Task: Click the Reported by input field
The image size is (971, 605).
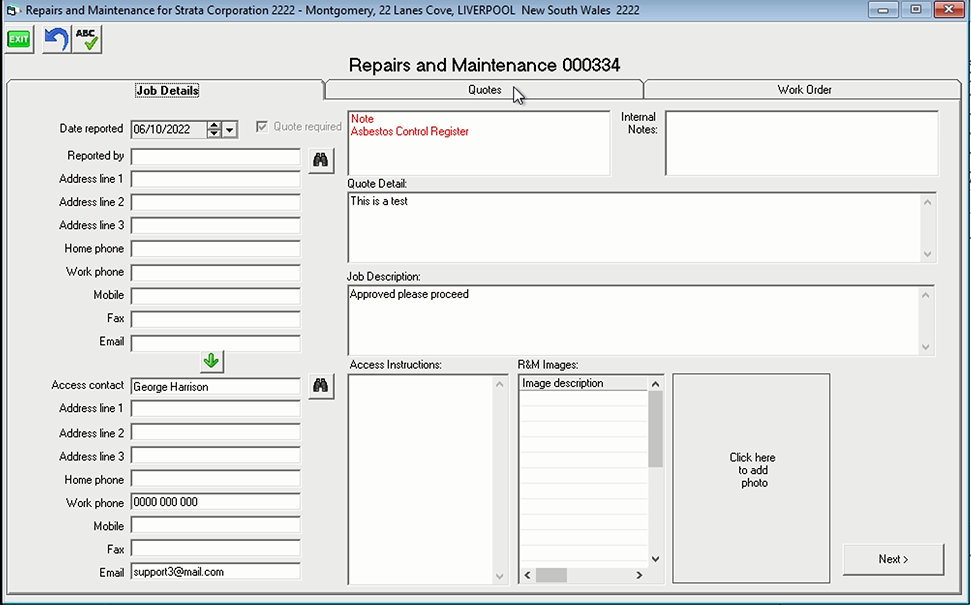Action: point(216,156)
